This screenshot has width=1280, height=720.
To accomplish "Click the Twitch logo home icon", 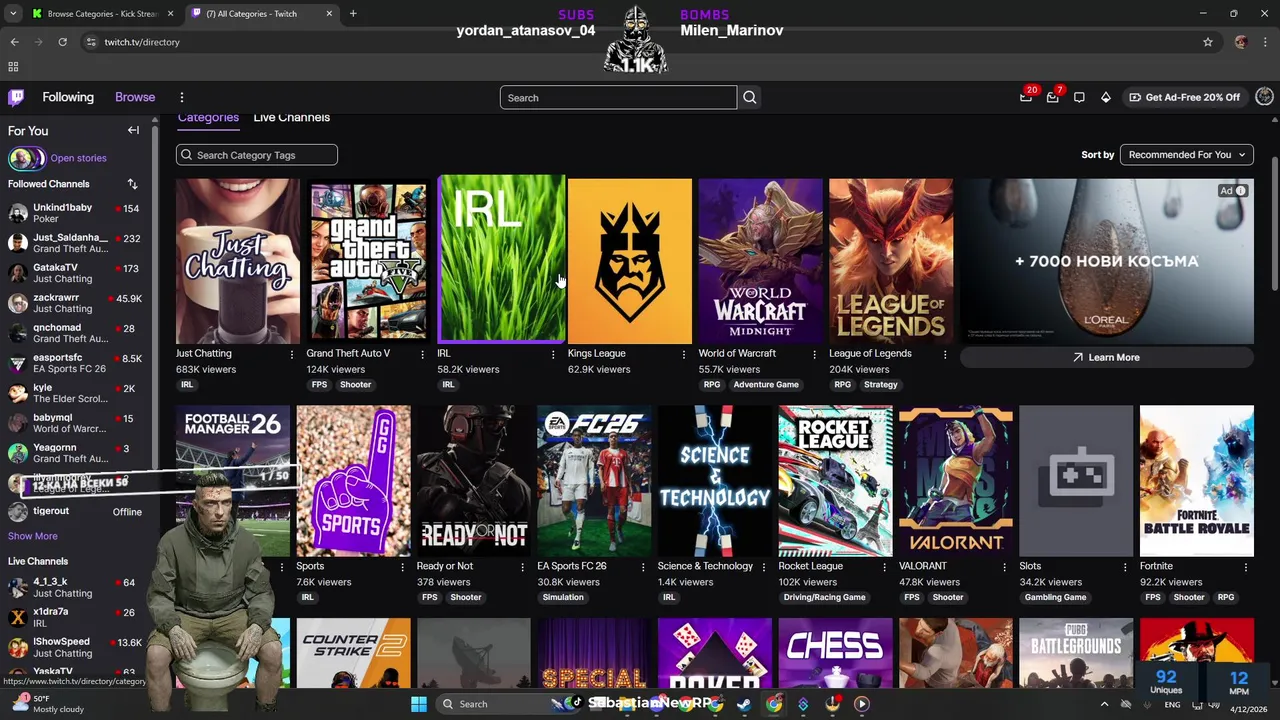I will click(x=16, y=97).
